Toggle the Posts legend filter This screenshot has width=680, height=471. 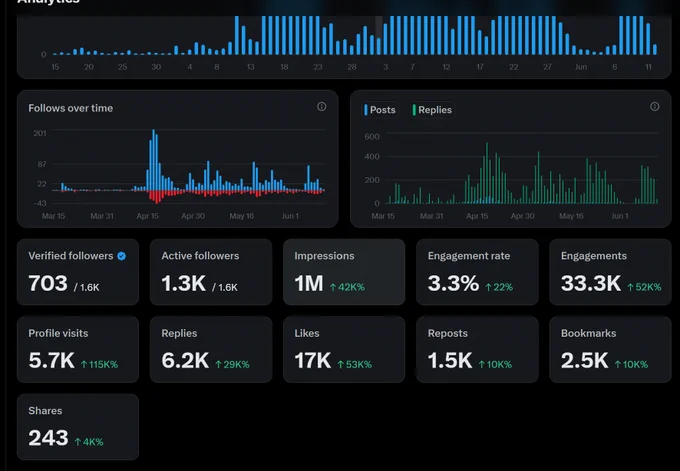(x=380, y=110)
